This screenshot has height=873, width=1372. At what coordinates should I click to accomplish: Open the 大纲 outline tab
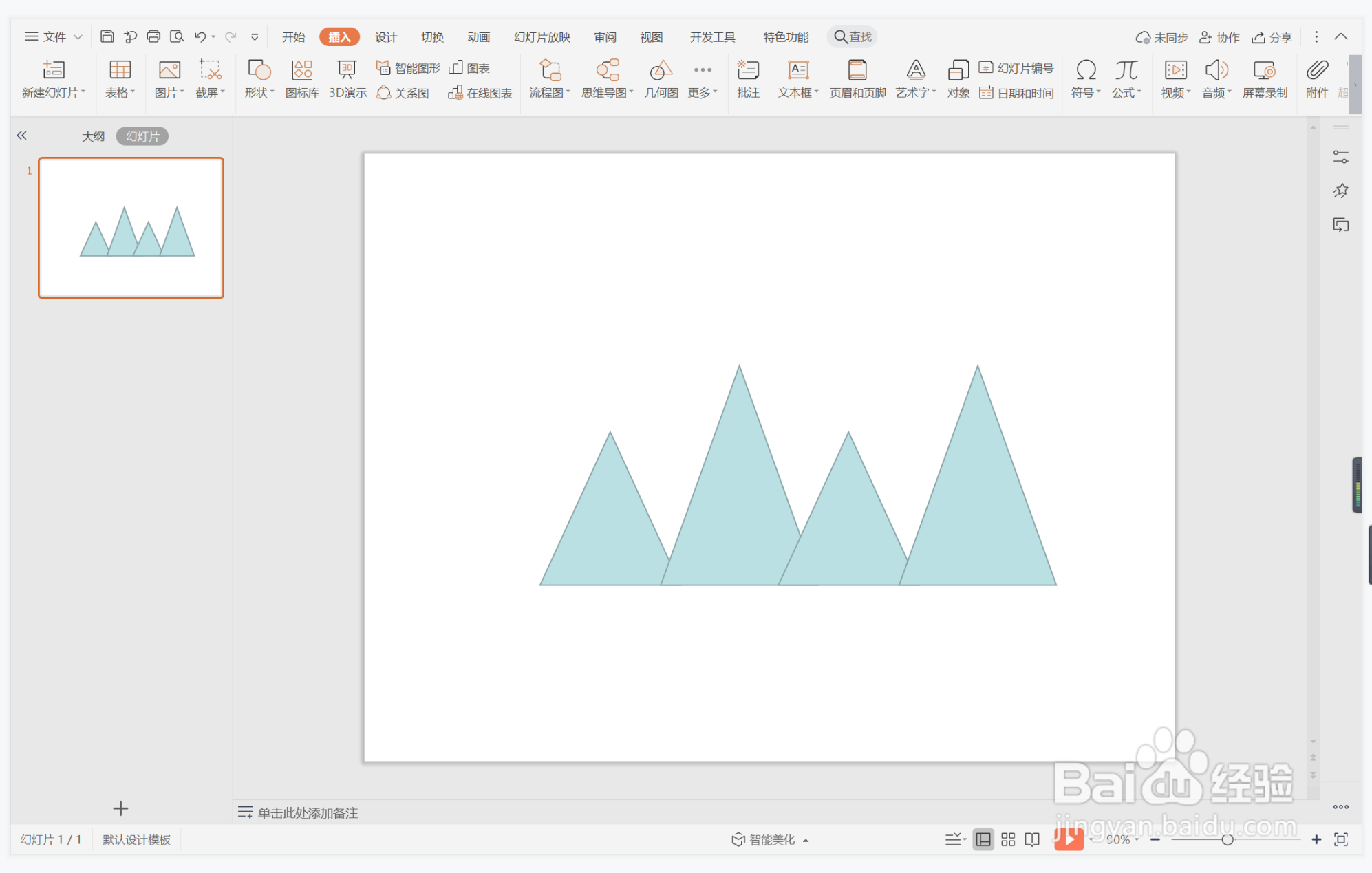93,136
